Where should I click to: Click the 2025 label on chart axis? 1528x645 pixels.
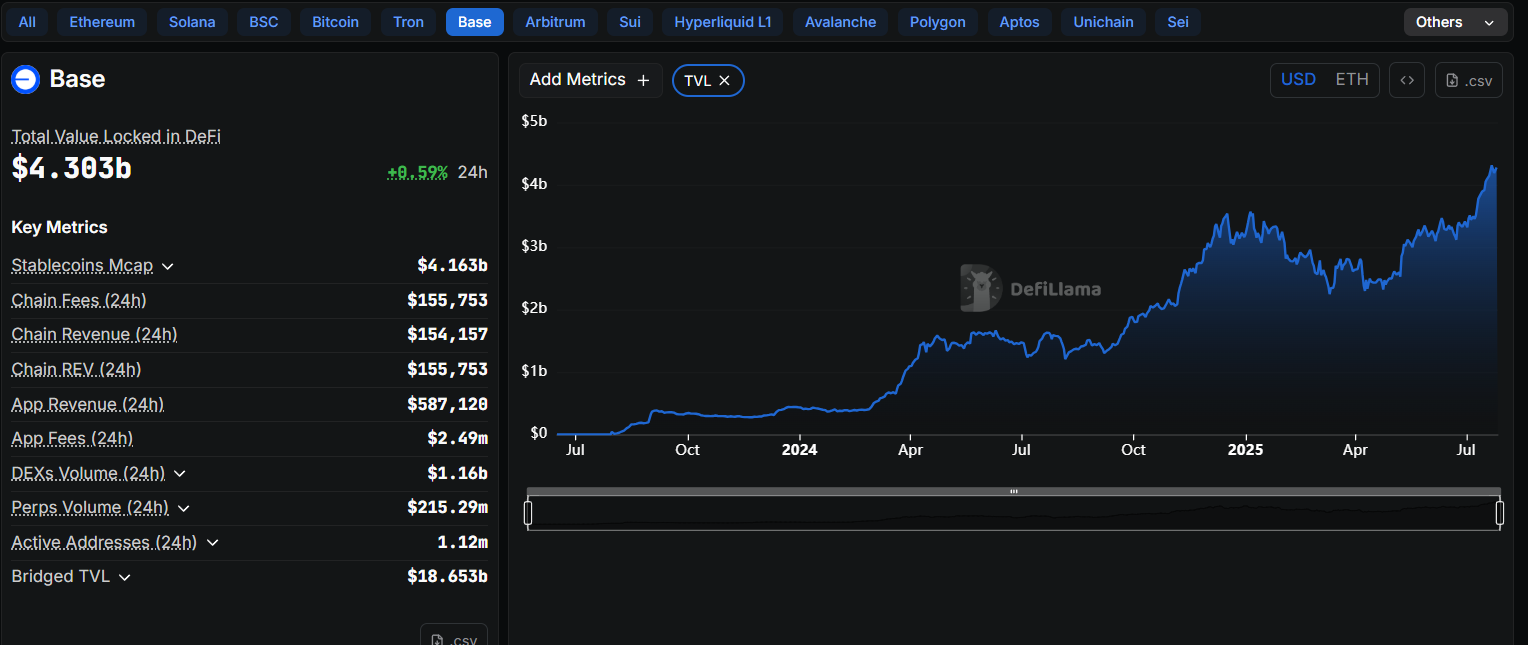tap(1245, 450)
